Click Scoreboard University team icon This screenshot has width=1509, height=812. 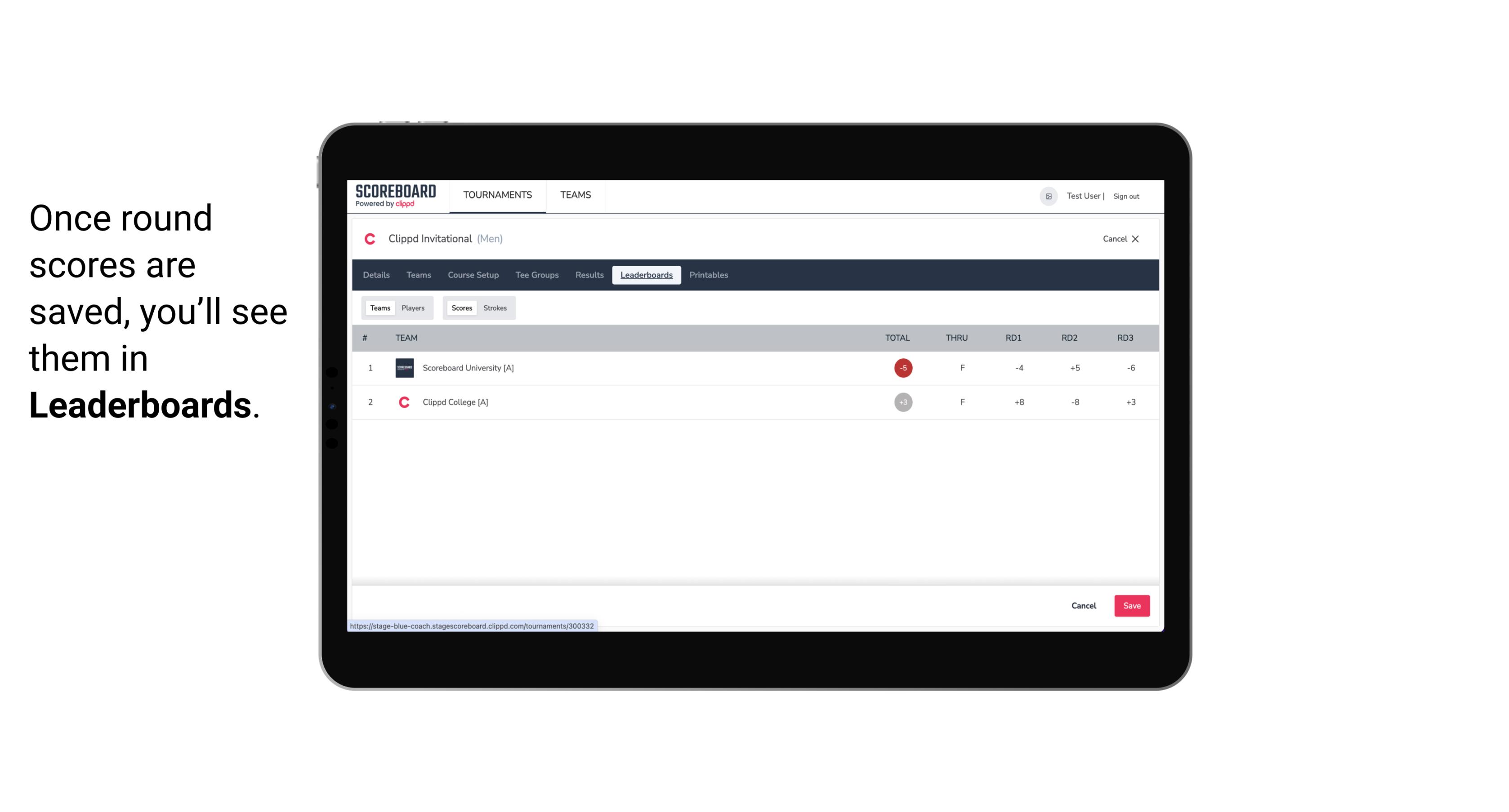[x=404, y=367]
